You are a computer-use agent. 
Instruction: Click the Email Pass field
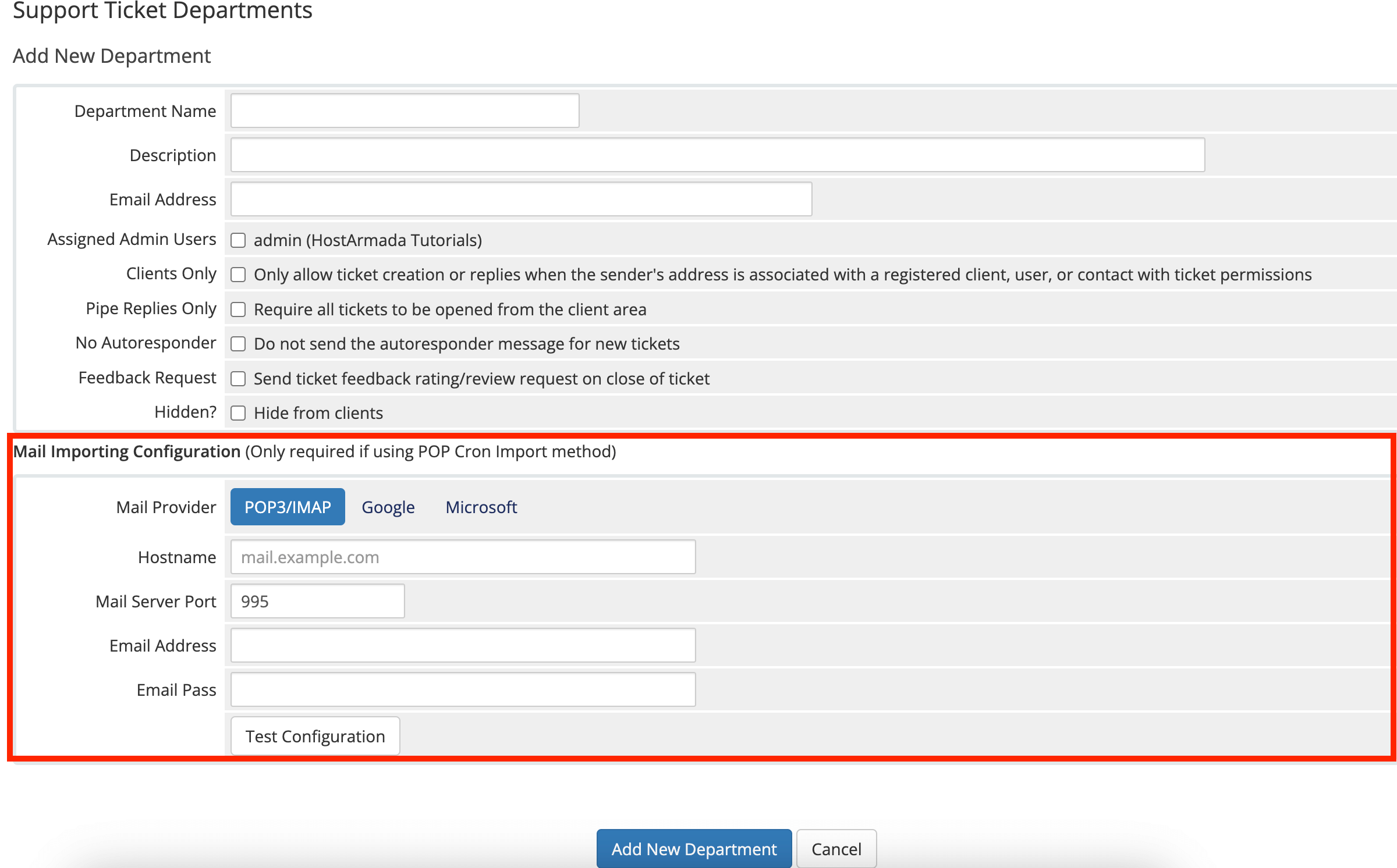[463, 689]
